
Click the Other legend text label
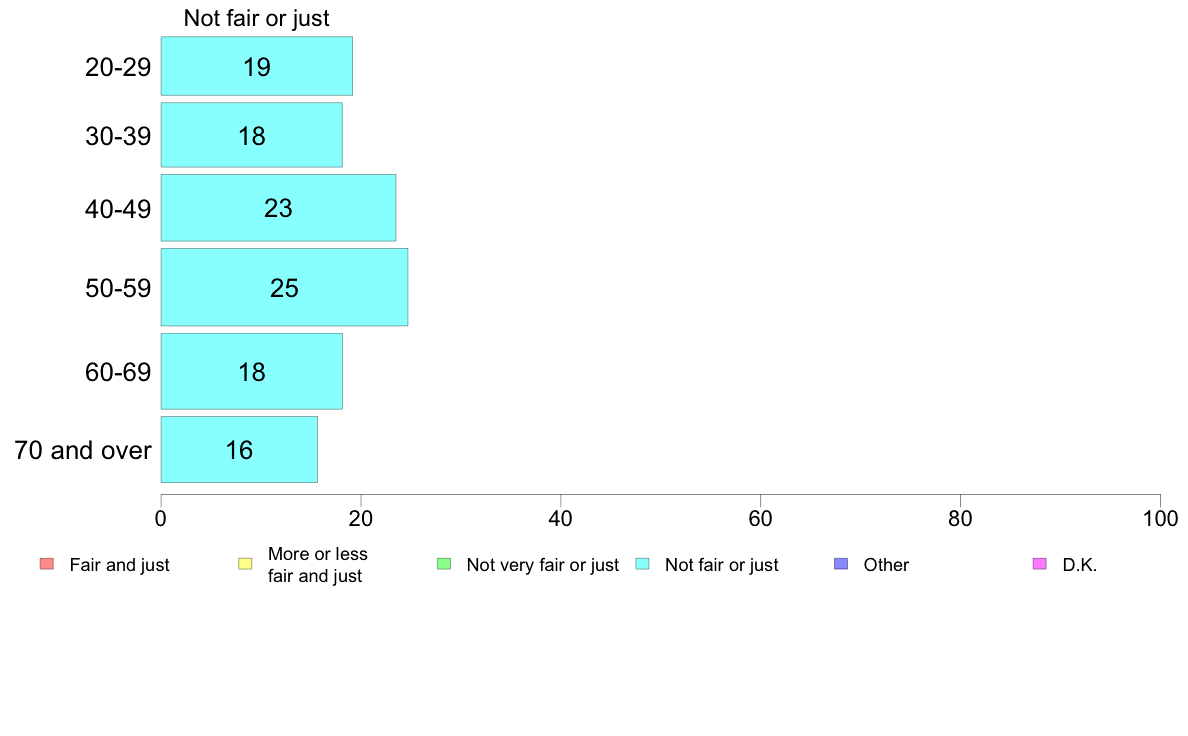[x=886, y=565]
